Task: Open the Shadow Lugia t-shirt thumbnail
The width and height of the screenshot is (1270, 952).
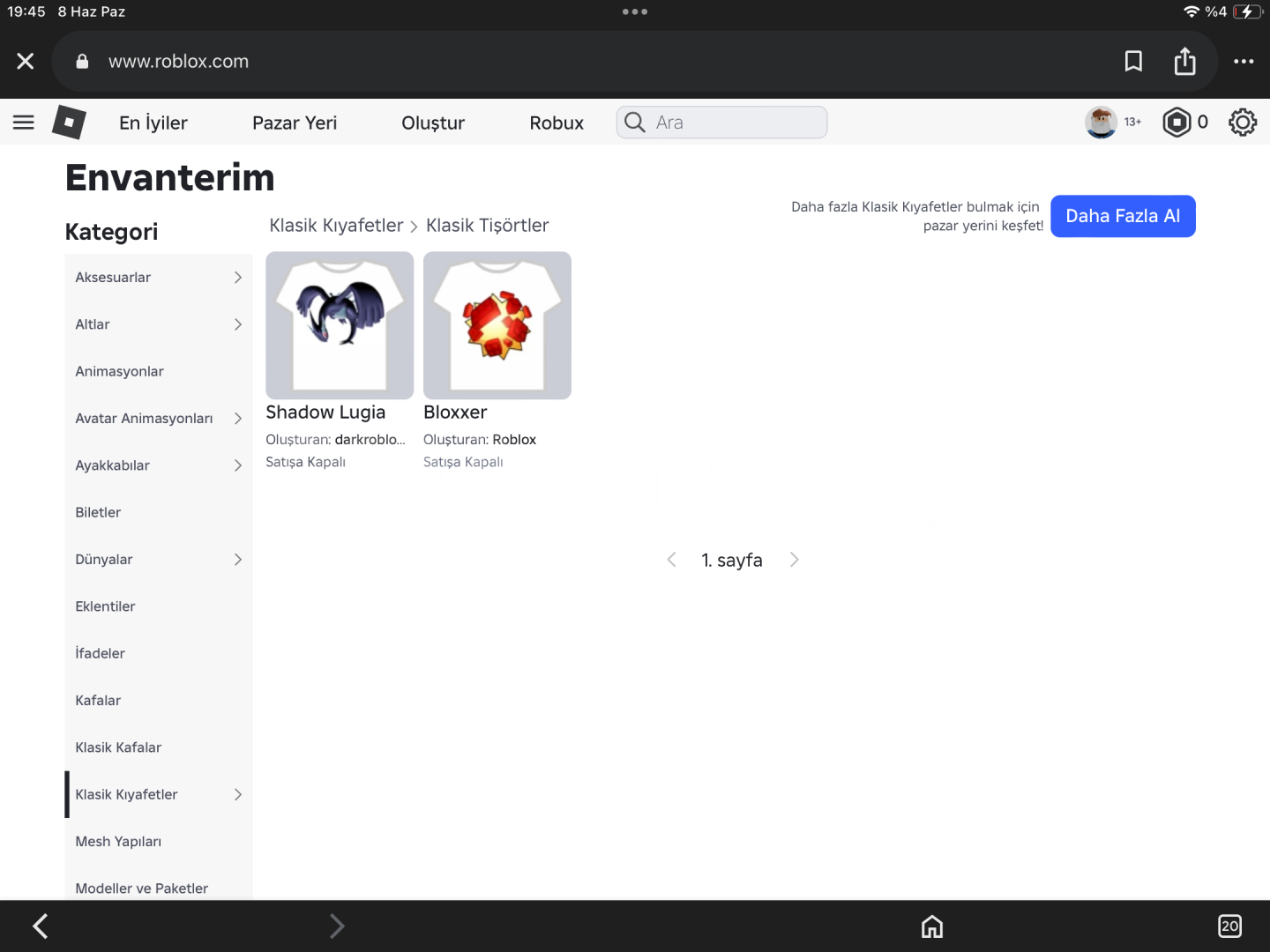Action: point(340,325)
